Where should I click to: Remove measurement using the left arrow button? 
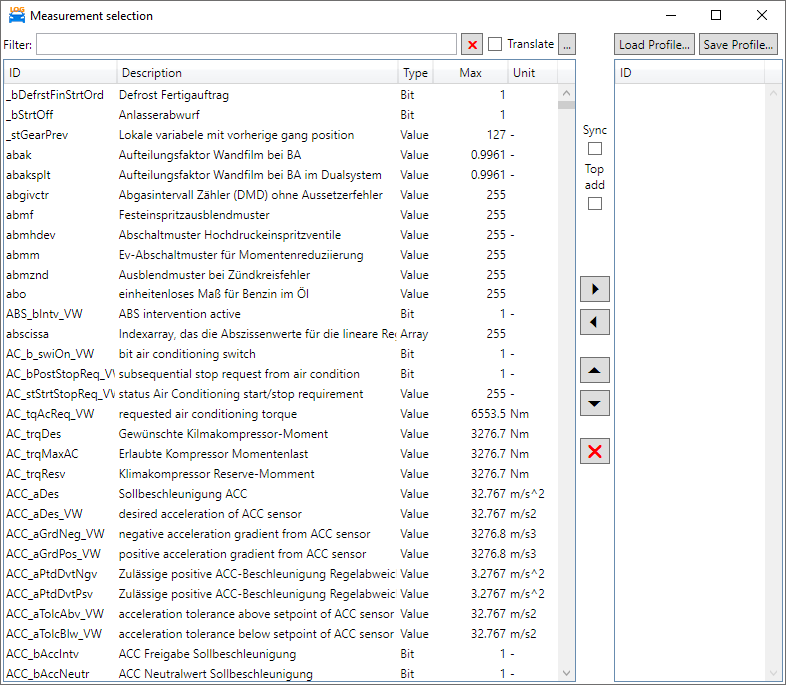click(x=595, y=322)
